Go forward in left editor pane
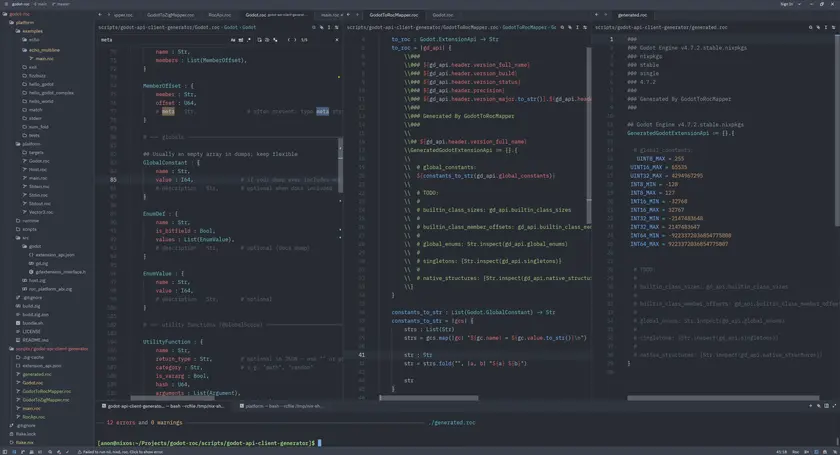 click(109, 15)
